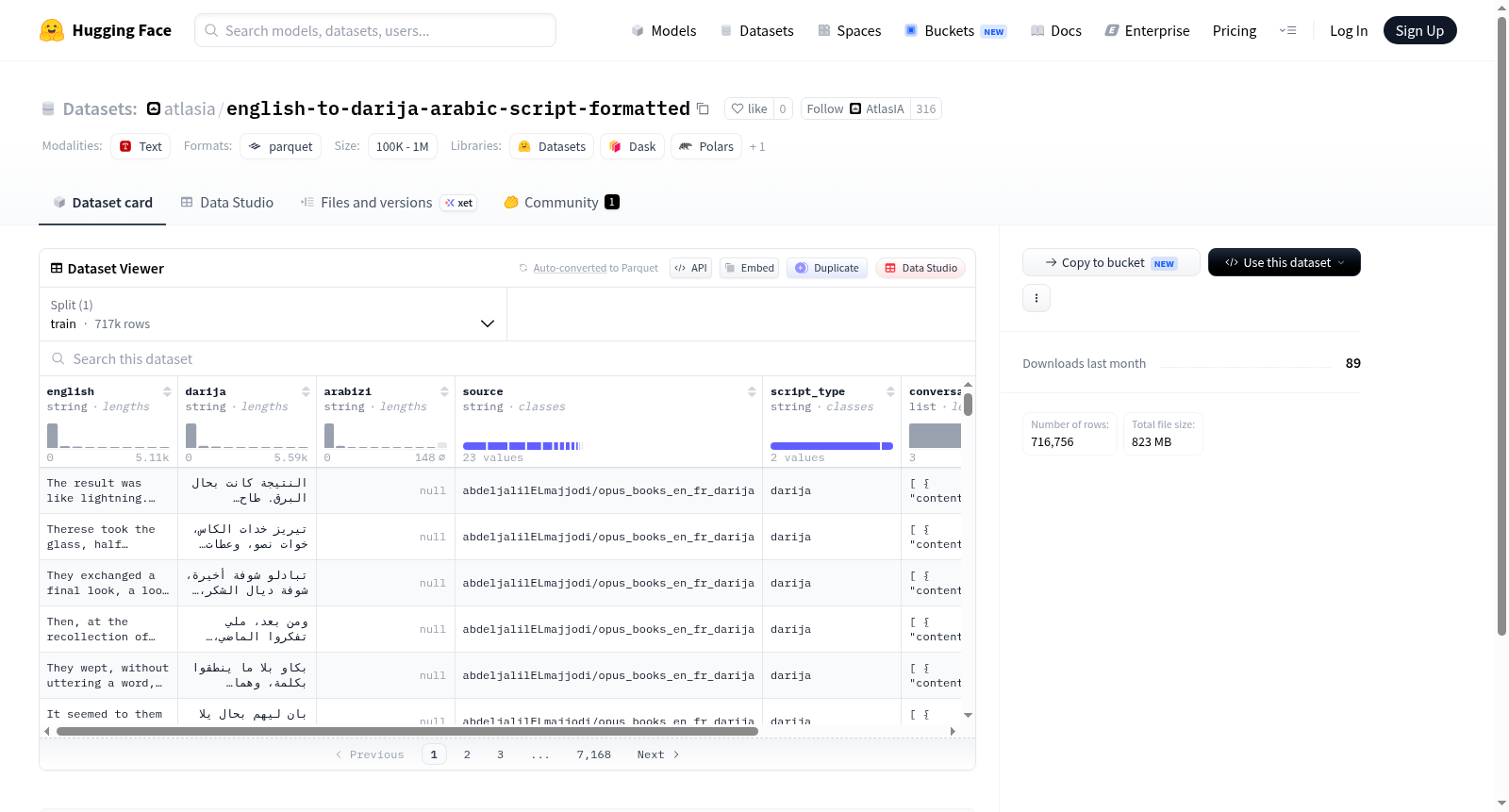Image resolution: width=1509 pixels, height=812 pixels.
Task: Sort the arabizi column
Action: [444, 391]
